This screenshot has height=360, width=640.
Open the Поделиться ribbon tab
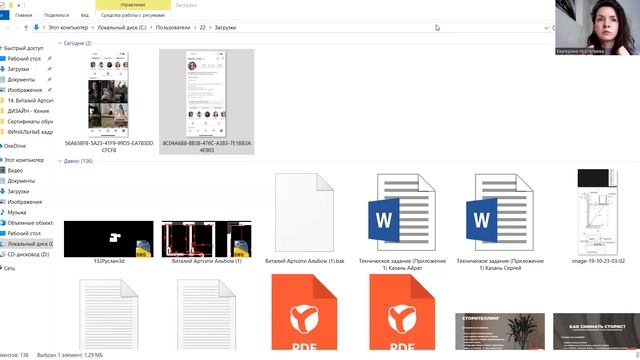[x=56, y=15]
